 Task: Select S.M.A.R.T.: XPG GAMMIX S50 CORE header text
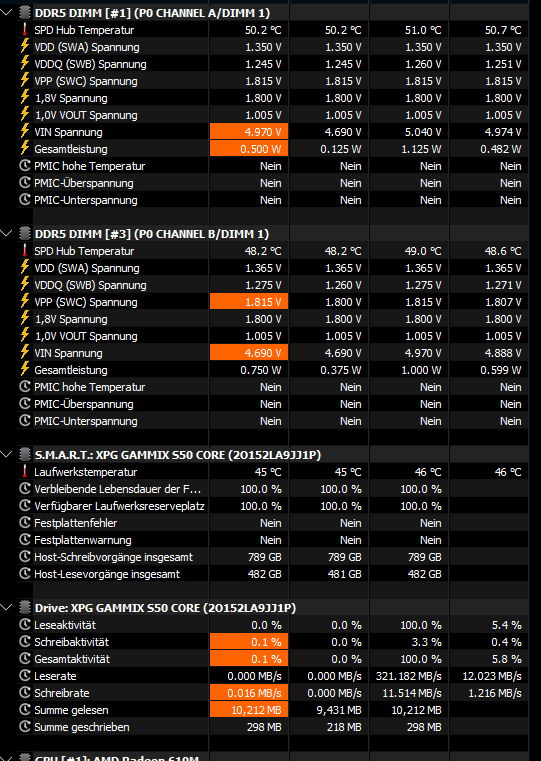(178, 455)
